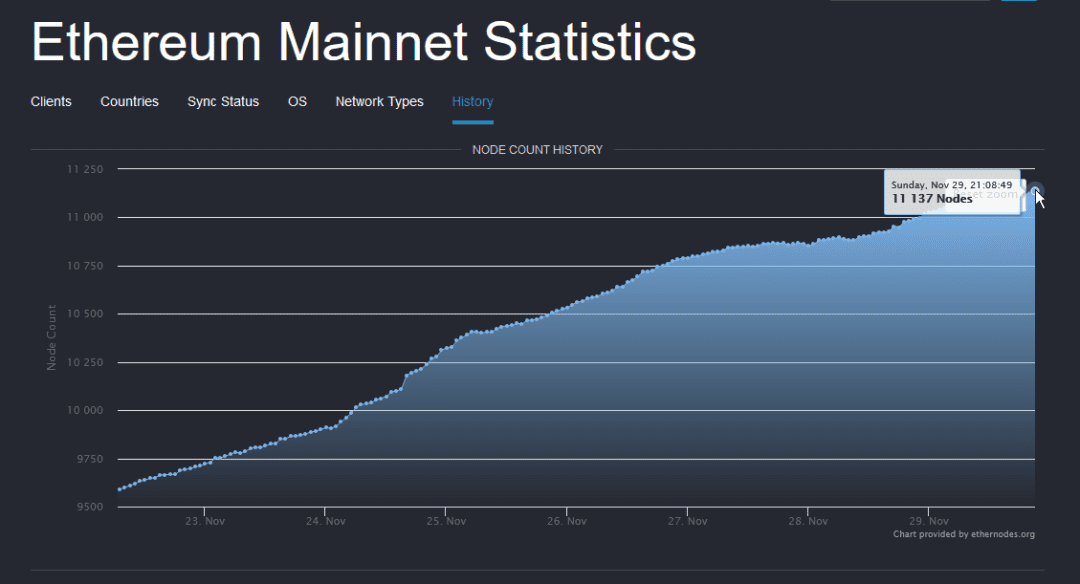Click the 10 250 y-axis value
The image size is (1080, 584).
pos(85,362)
